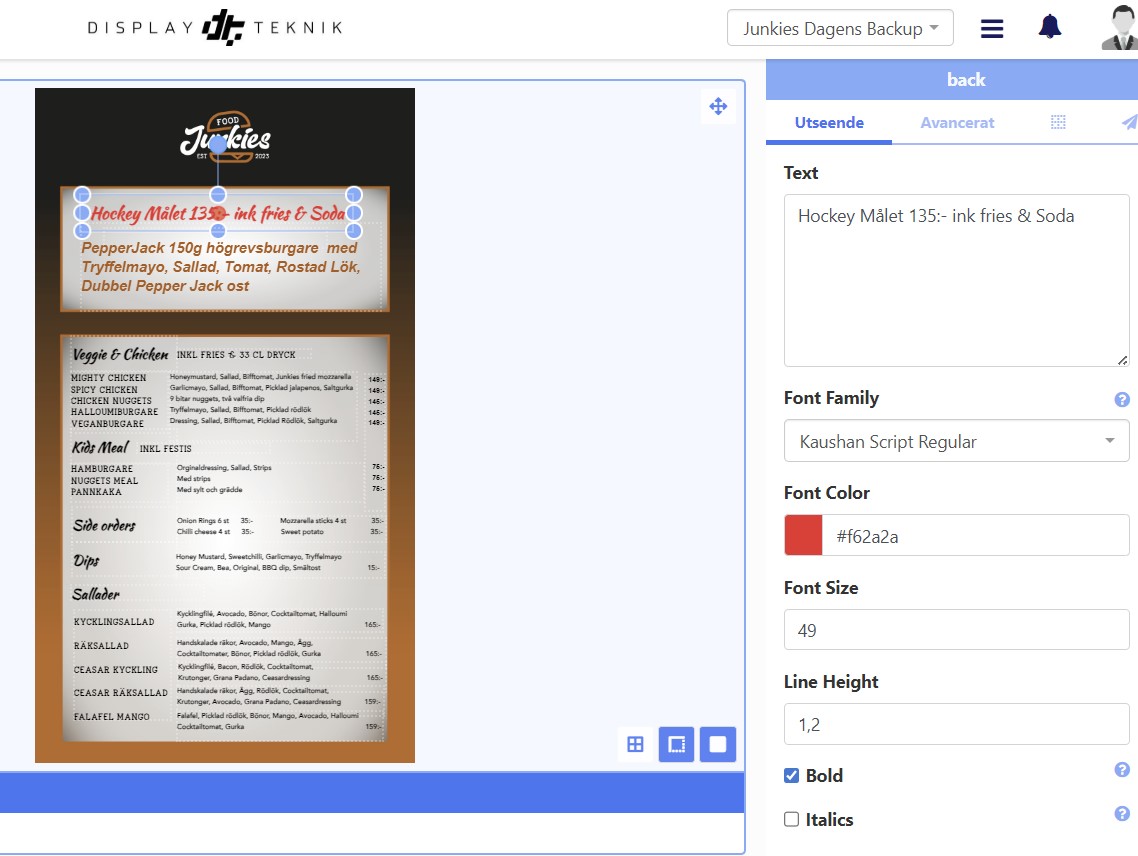The width and height of the screenshot is (1138, 856).
Task: Click the blue bar below the canvas
Action: tap(372, 792)
